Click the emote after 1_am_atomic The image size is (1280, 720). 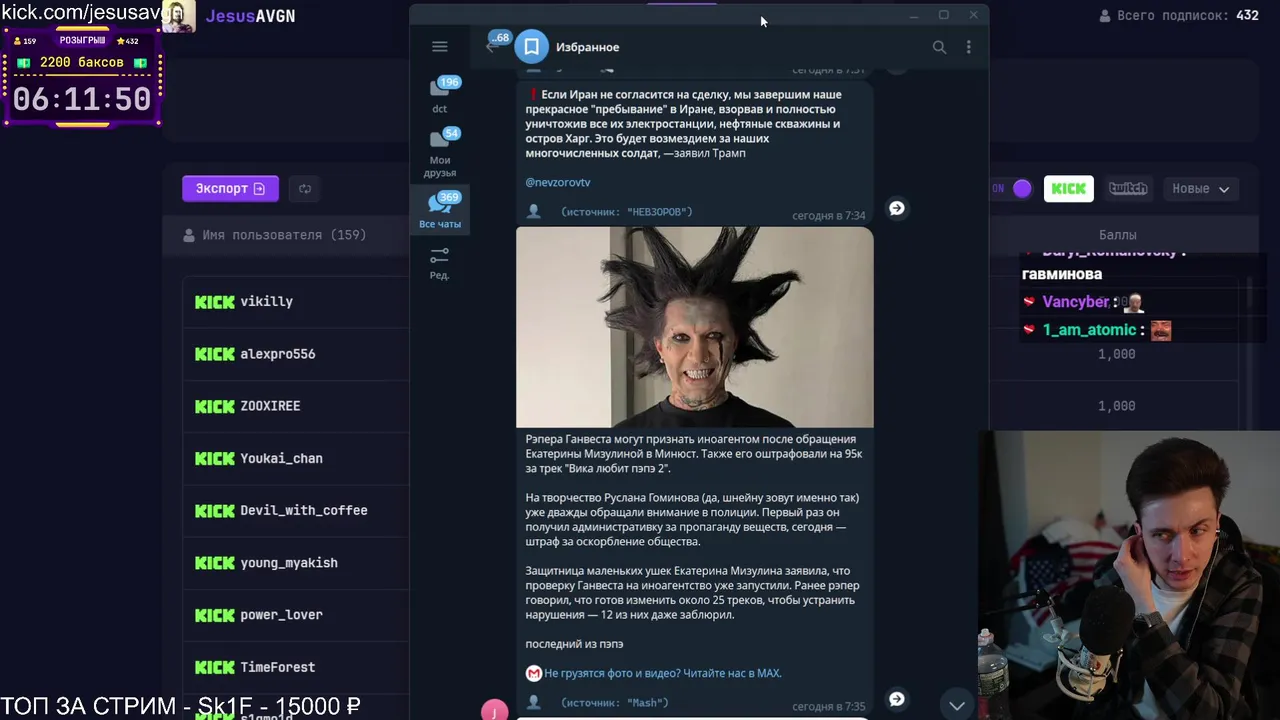tap(1160, 330)
